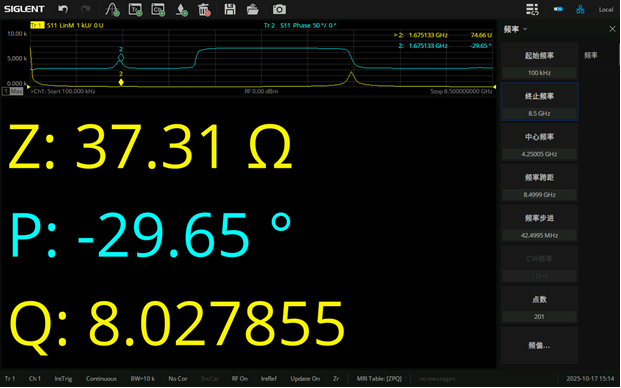
Task: Open the recall file folder icon
Action: click(x=252, y=10)
